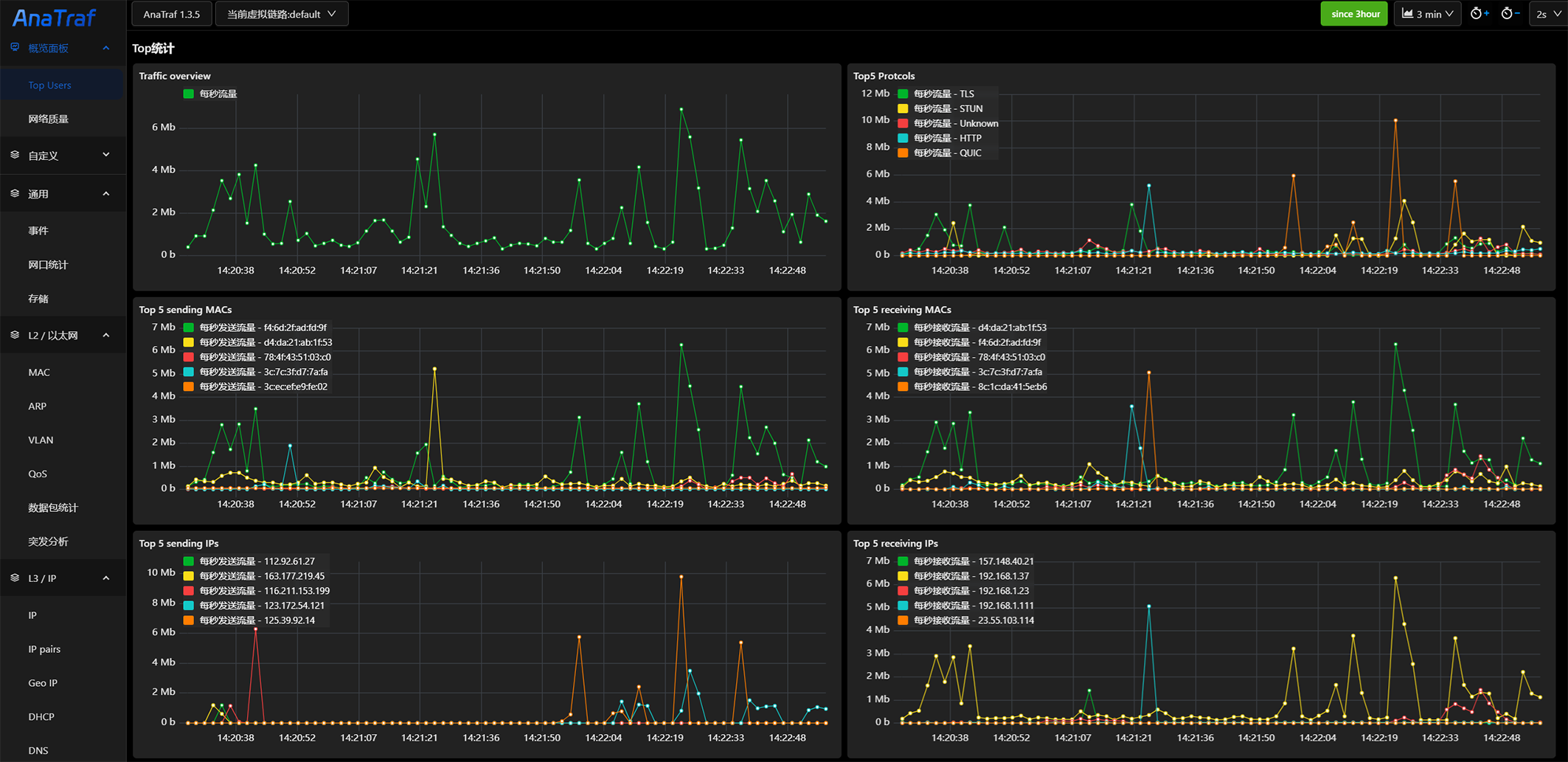Open the Top Users page

[x=63, y=85]
